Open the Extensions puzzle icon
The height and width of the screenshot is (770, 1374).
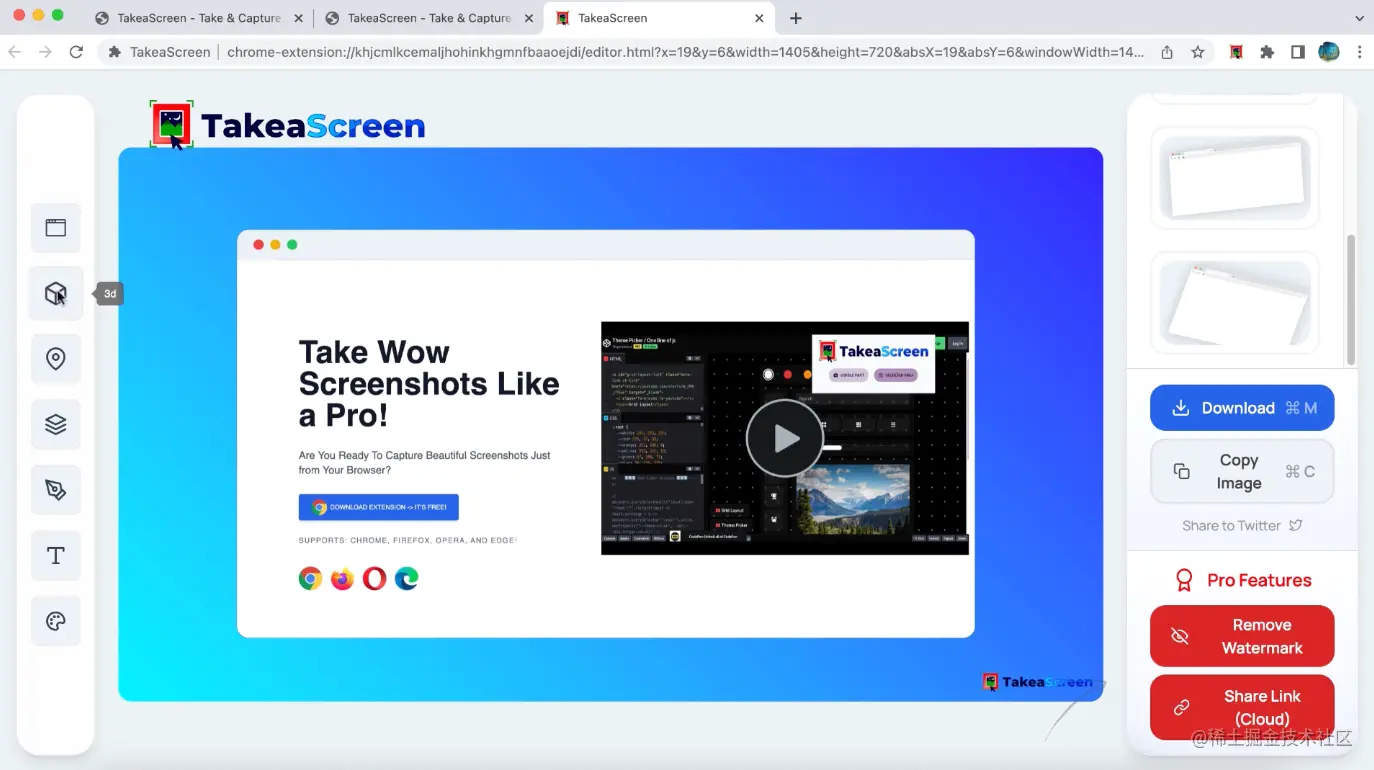click(1267, 52)
